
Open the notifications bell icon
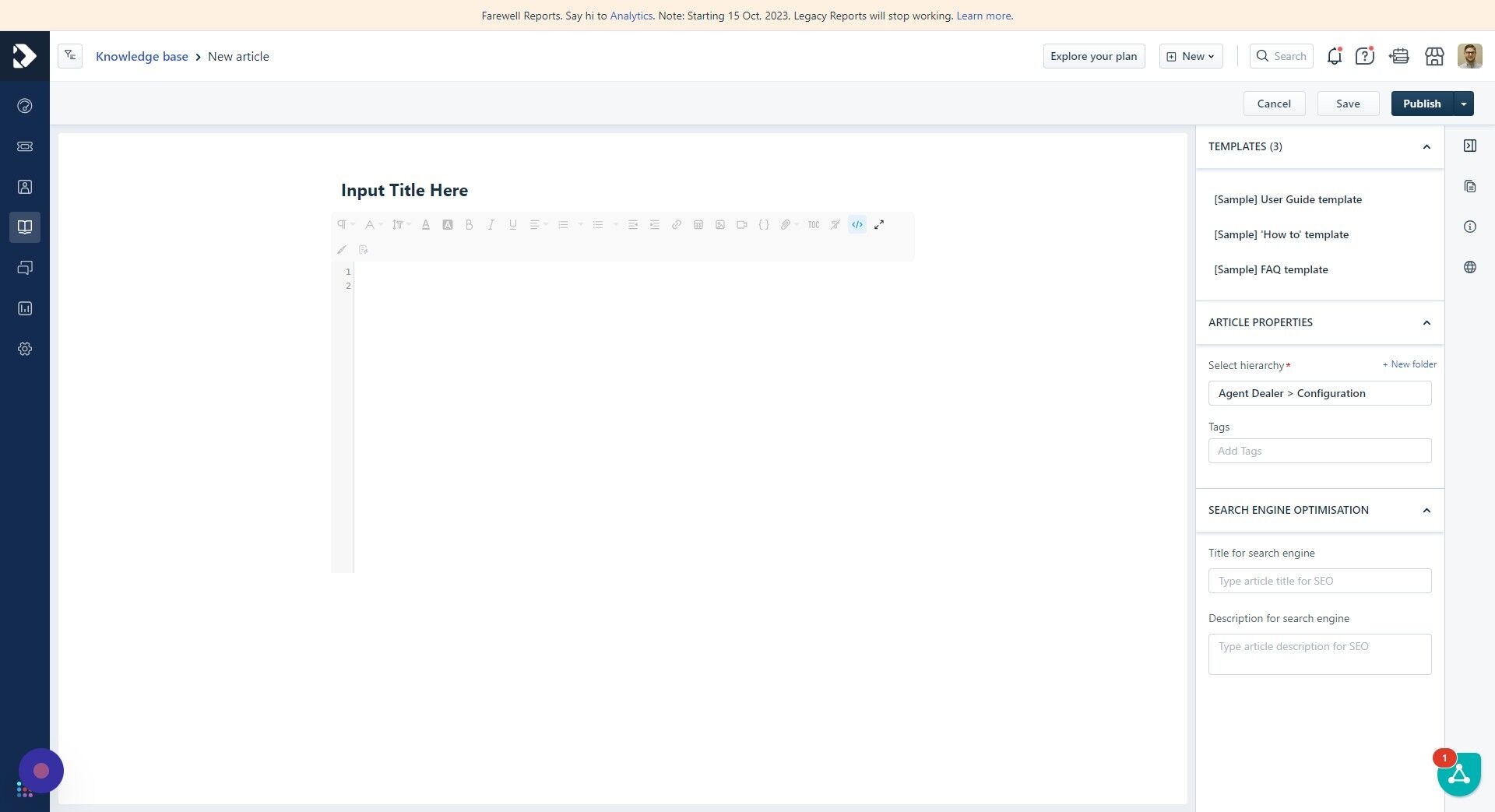1334,56
